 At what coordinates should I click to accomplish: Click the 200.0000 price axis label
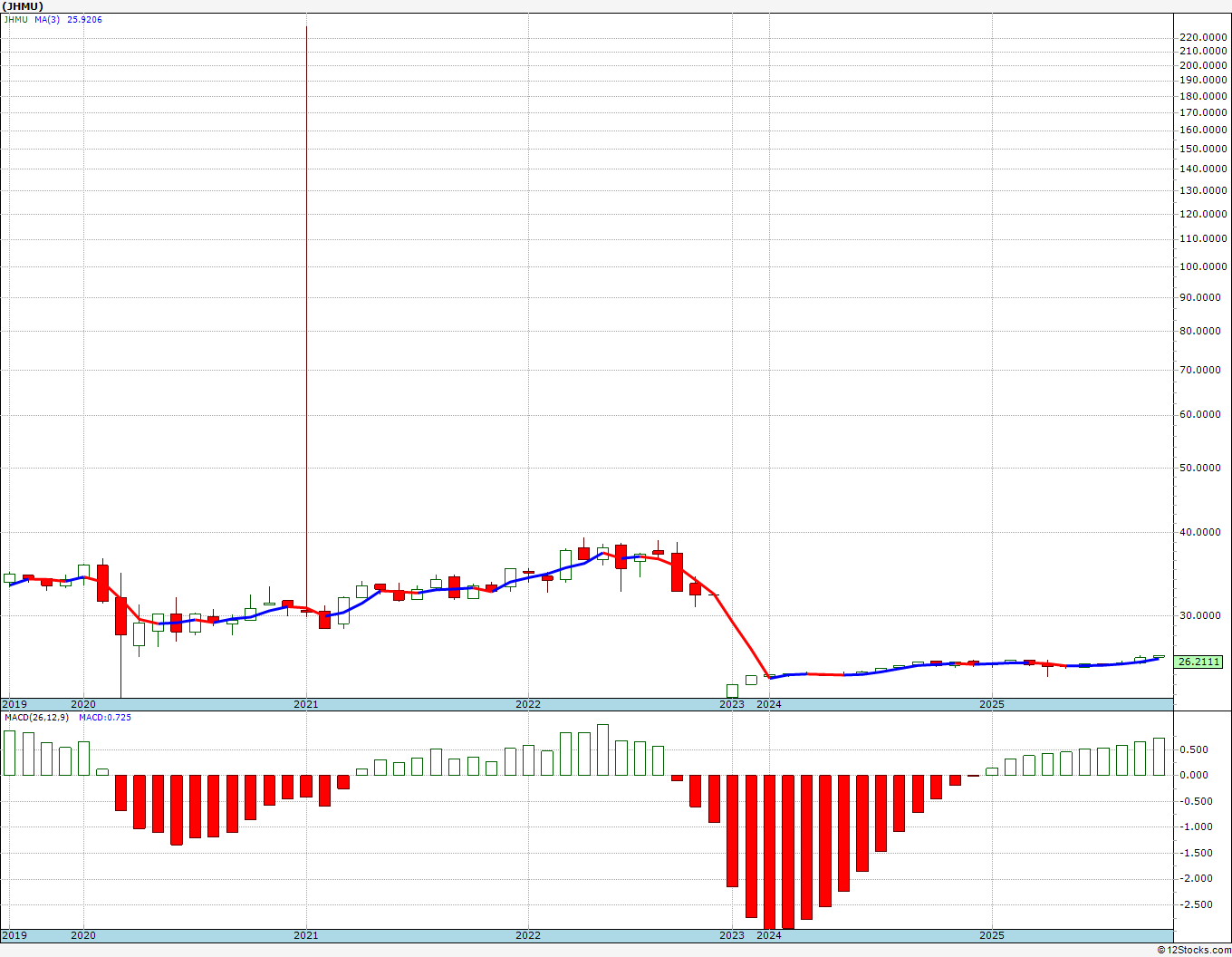click(1203, 65)
